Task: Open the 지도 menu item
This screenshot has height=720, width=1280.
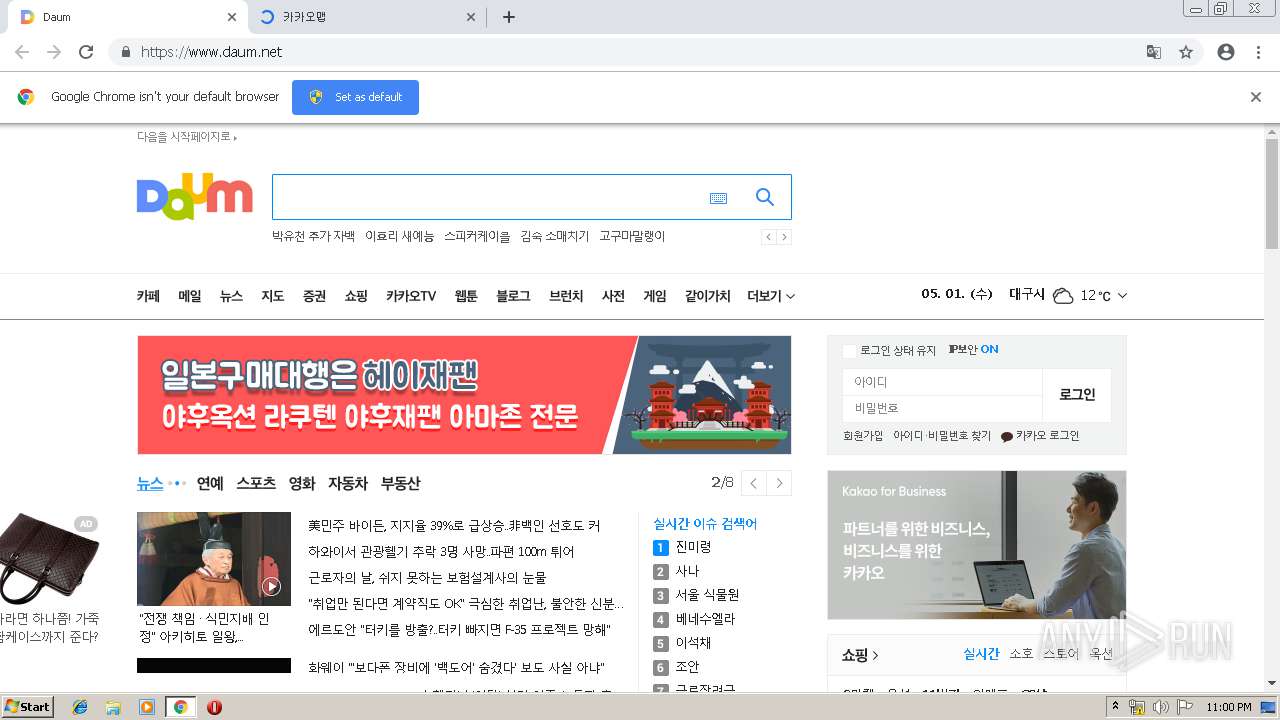Action: pyautogui.click(x=273, y=296)
